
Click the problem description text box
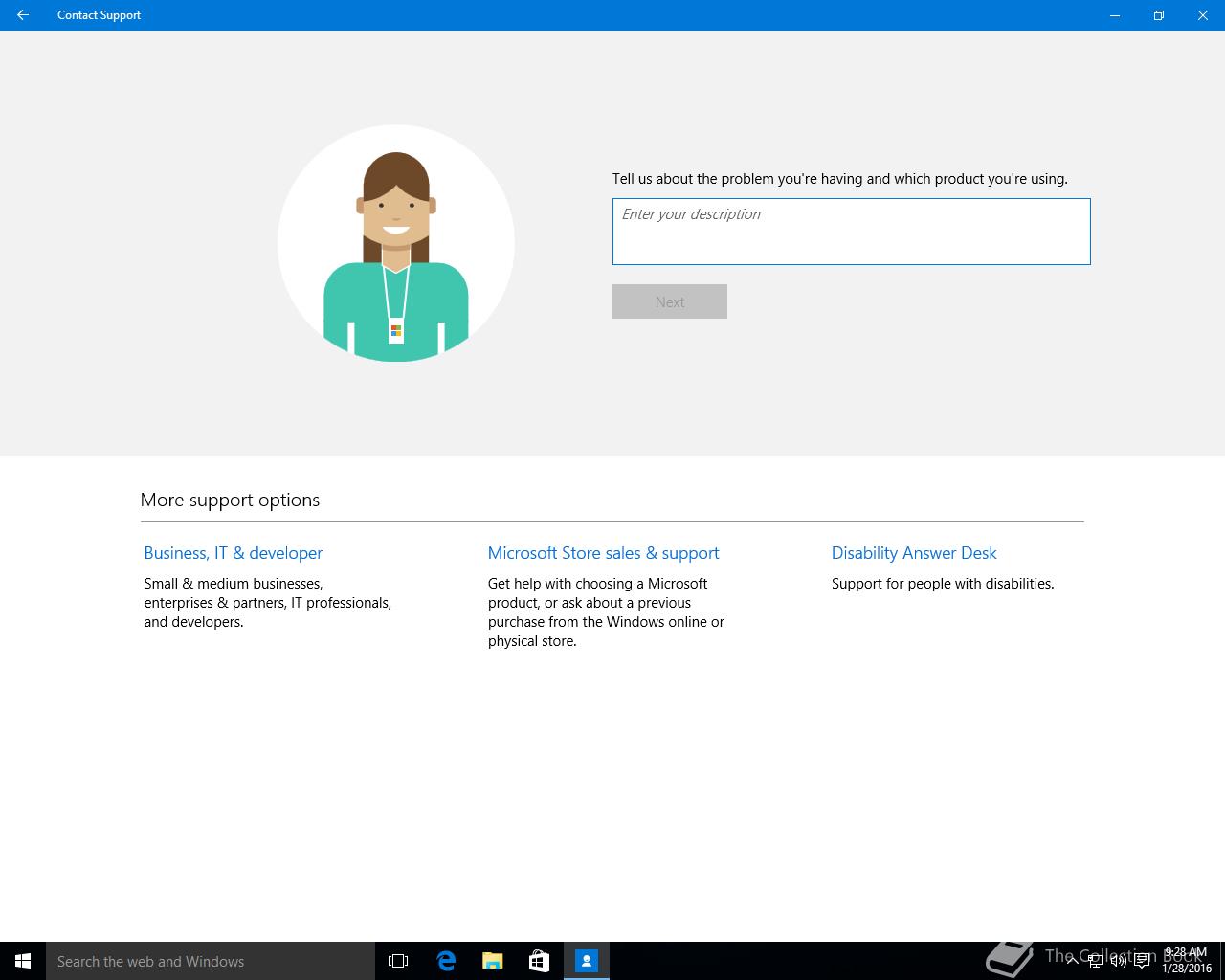(851, 232)
